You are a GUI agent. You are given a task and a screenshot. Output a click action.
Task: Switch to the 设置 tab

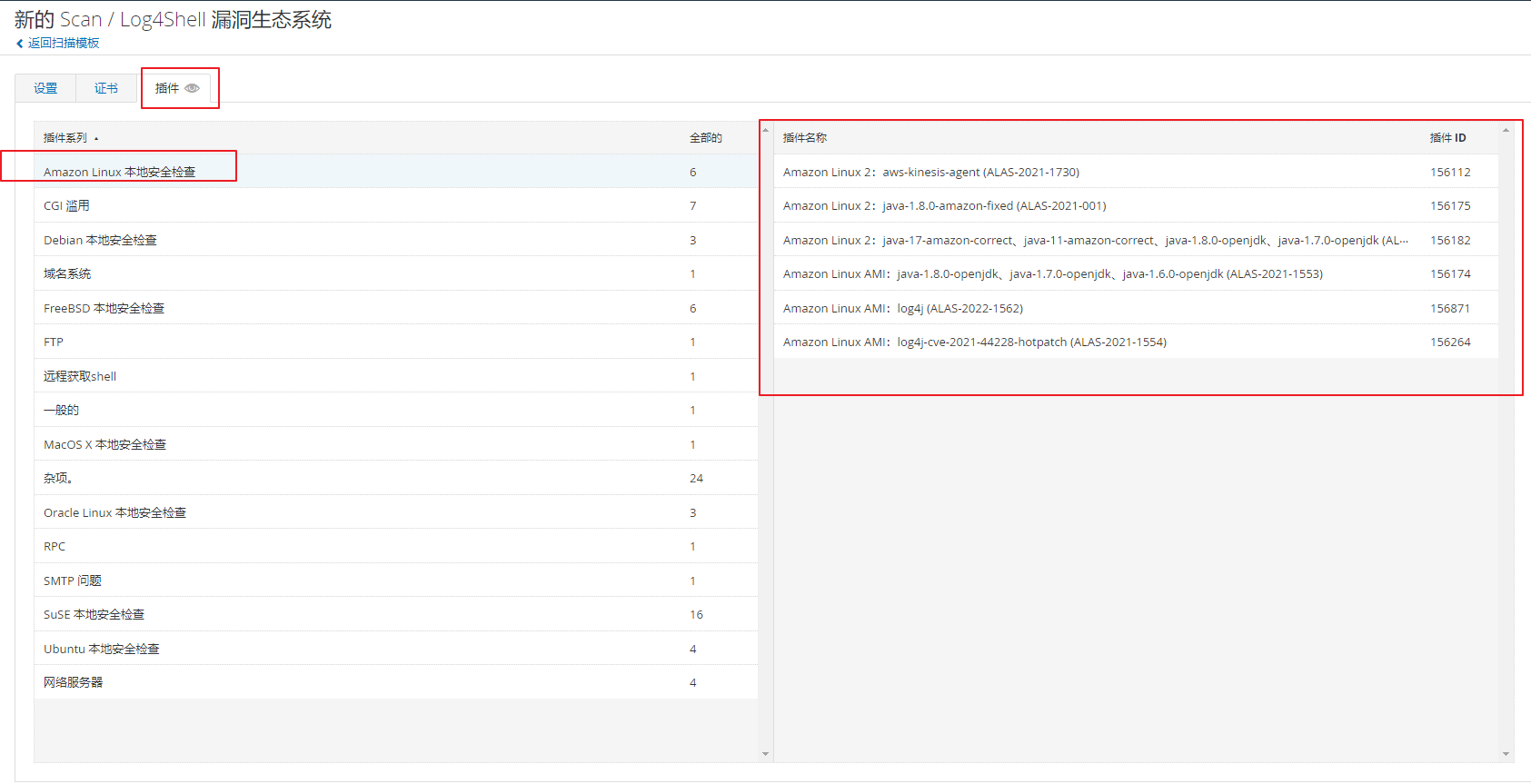click(x=45, y=88)
